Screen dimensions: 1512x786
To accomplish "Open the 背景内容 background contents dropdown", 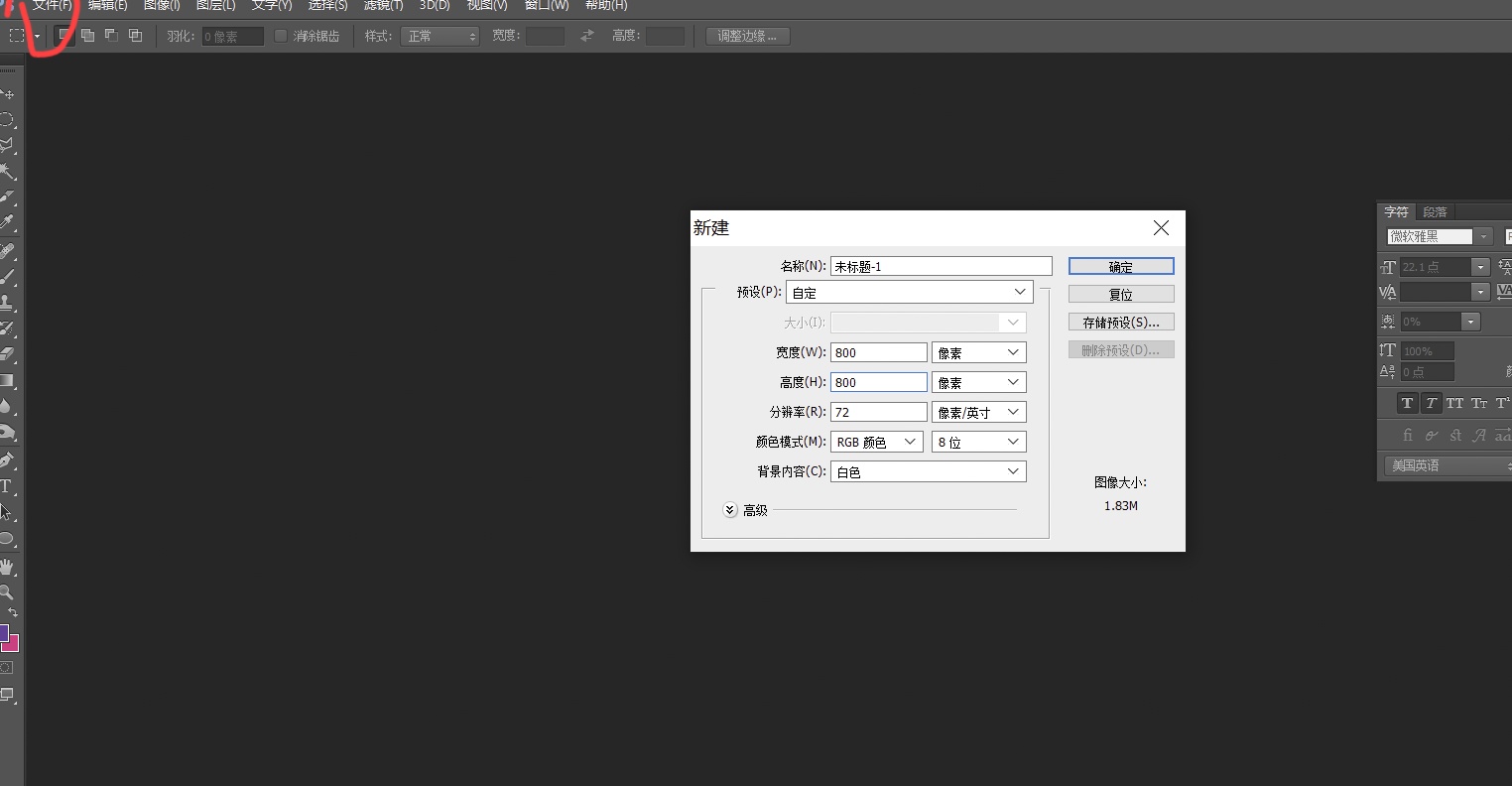I will [x=929, y=471].
